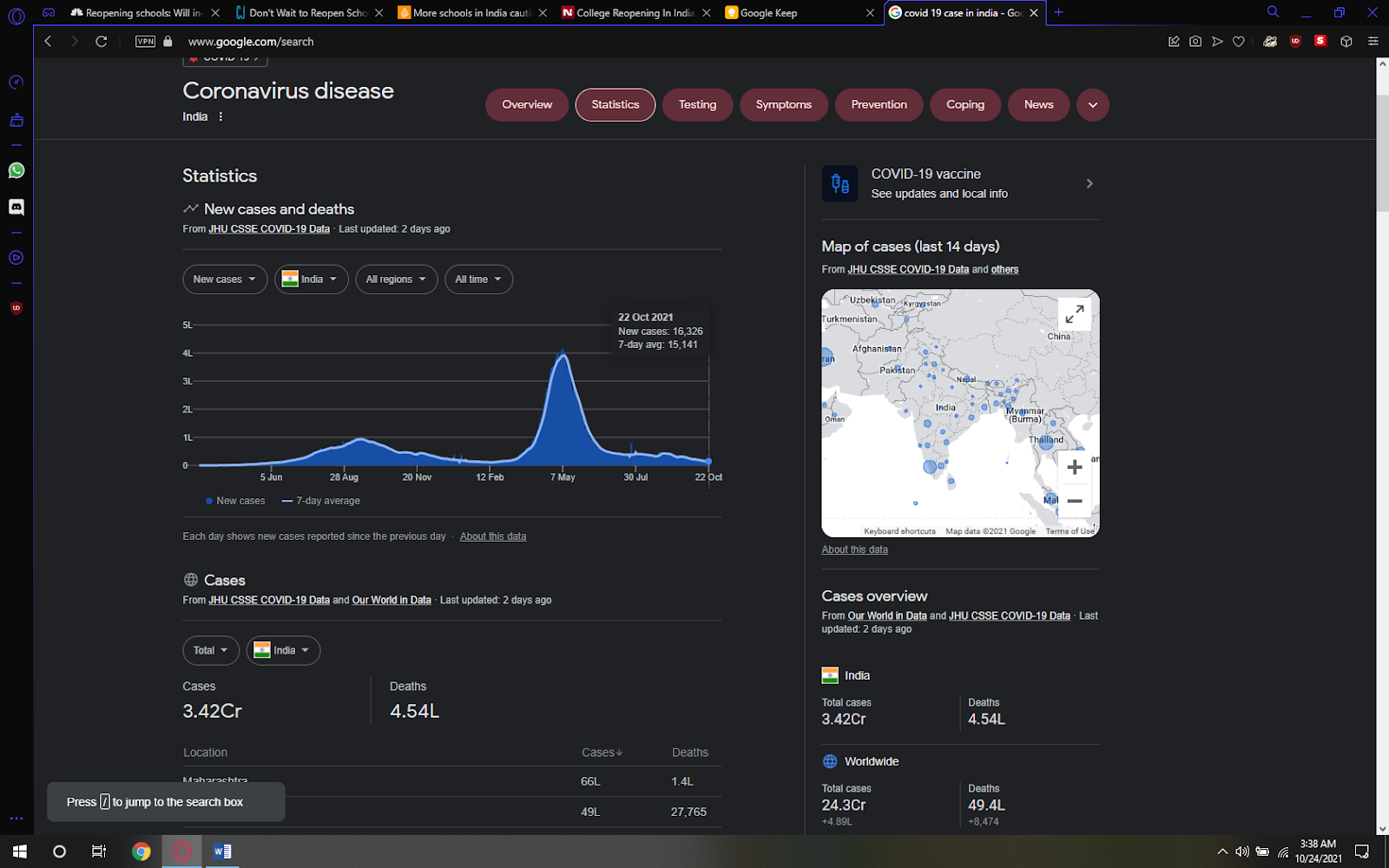Open the send/flow arrow icon
Screen dimensions: 1389x868
click(x=1217, y=41)
